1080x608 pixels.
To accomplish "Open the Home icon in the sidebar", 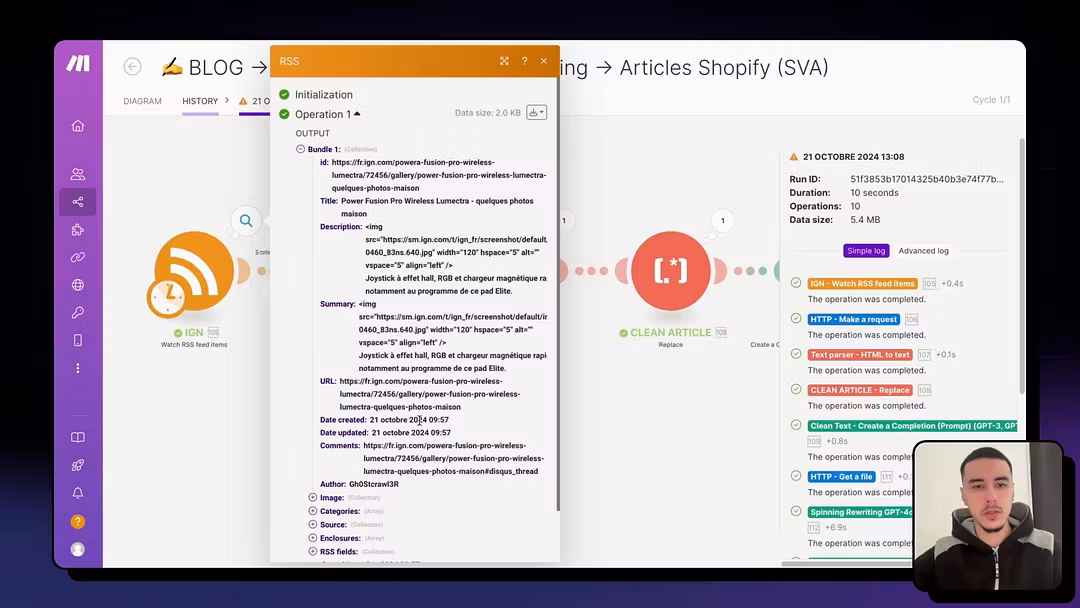I will point(78,126).
